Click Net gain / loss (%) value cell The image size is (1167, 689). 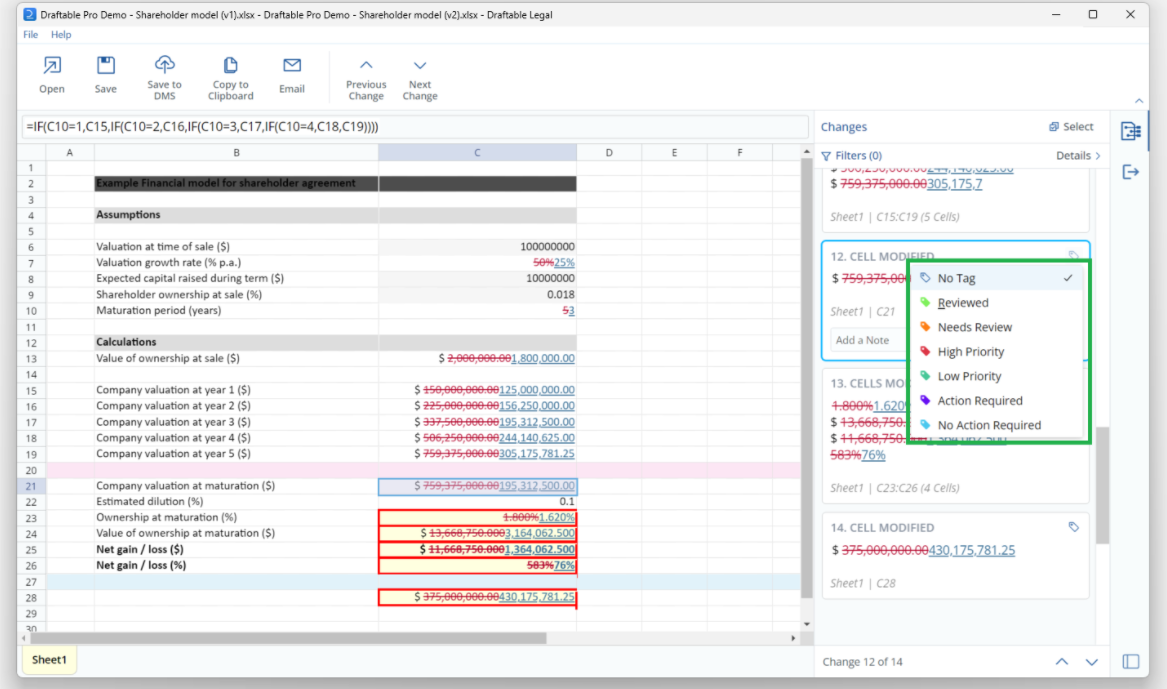coord(477,565)
